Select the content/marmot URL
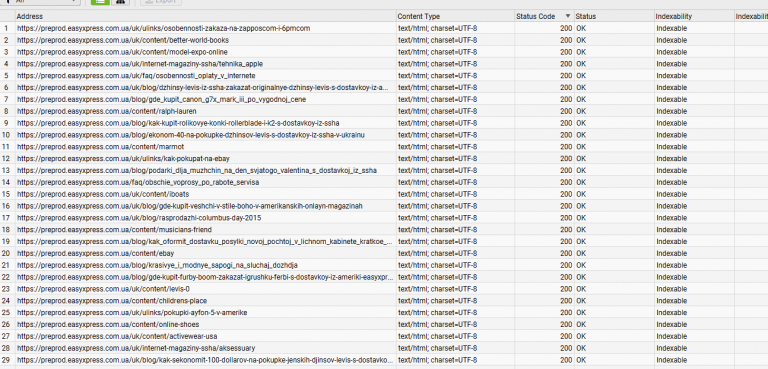 tap(100, 147)
